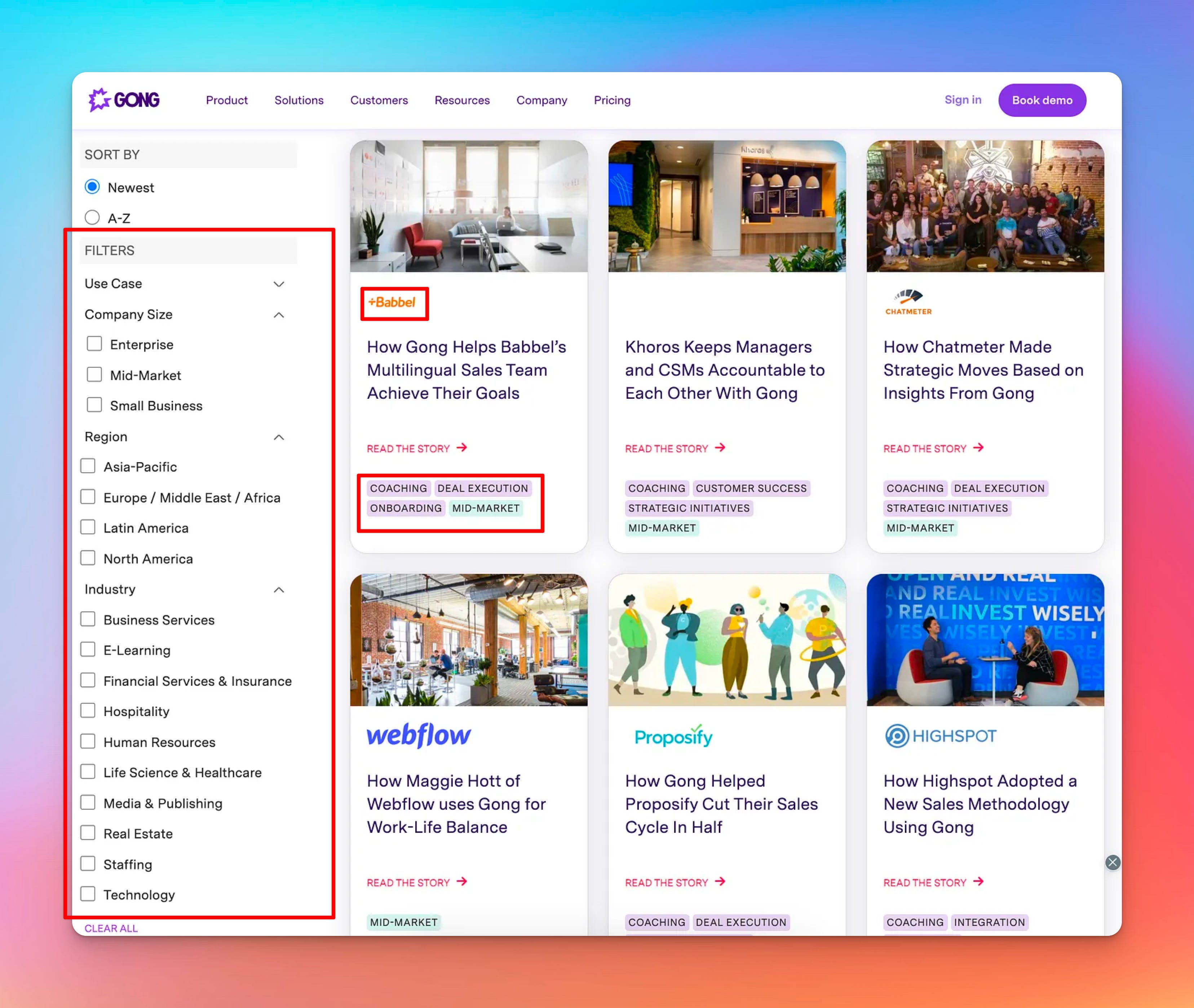Check the Enterprise company size filter

click(94, 344)
